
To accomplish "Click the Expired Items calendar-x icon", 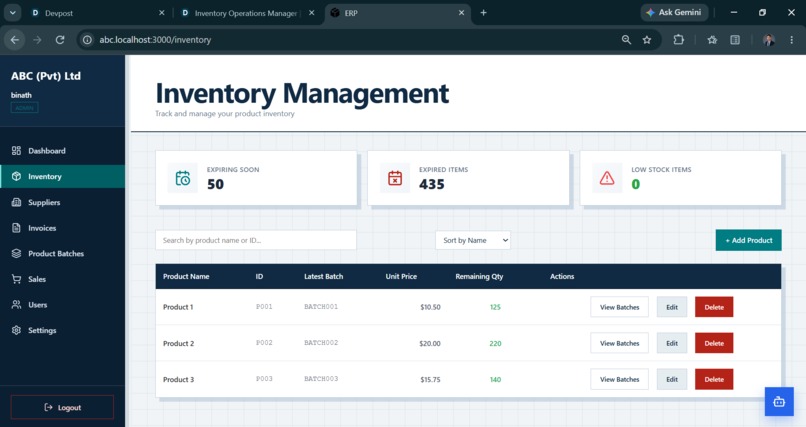I will (395, 178).
